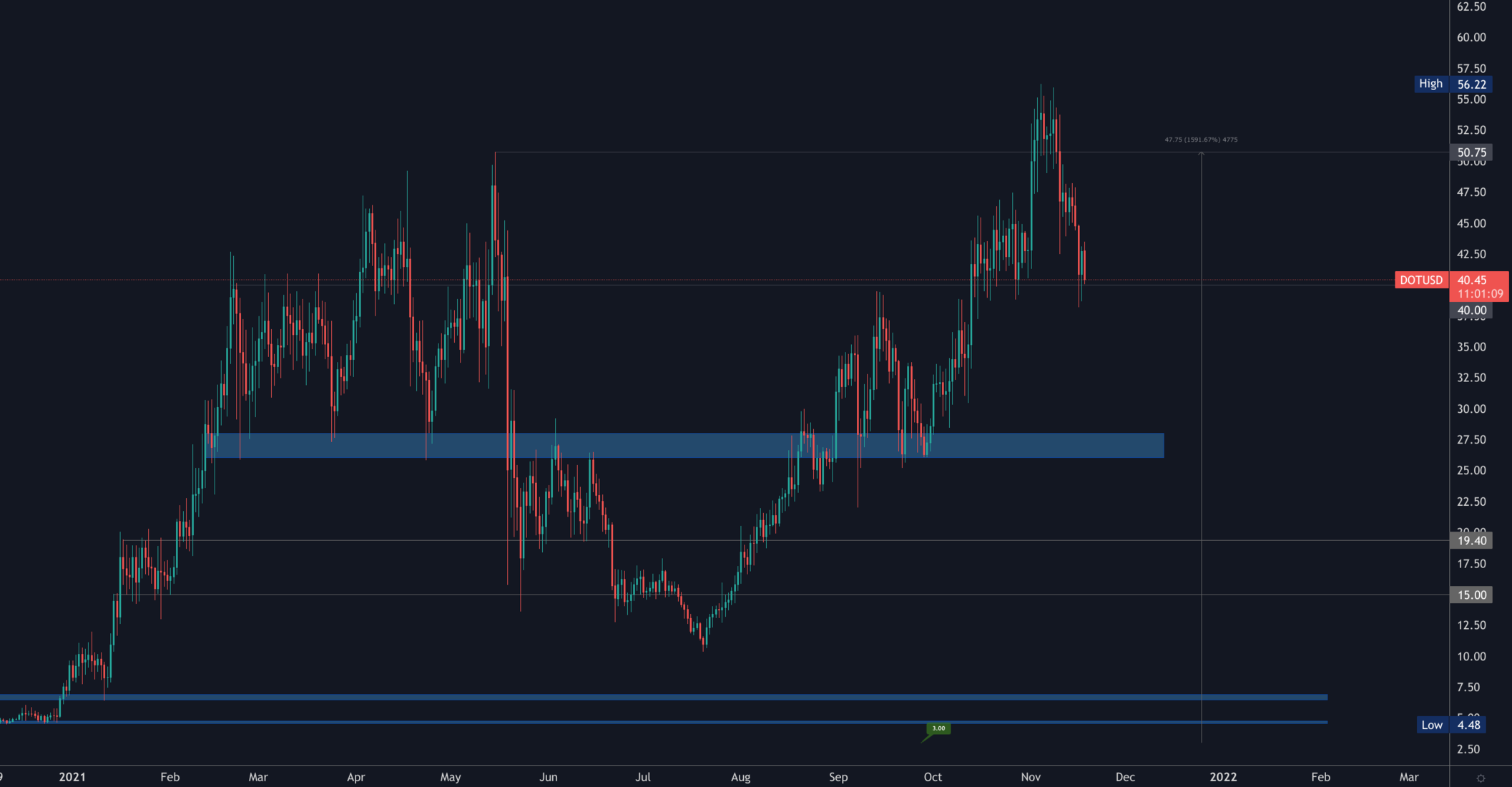This screenshot has height=787, width=1512.
Task: Click the High 56.22 label
Action: pos(1431,84)
